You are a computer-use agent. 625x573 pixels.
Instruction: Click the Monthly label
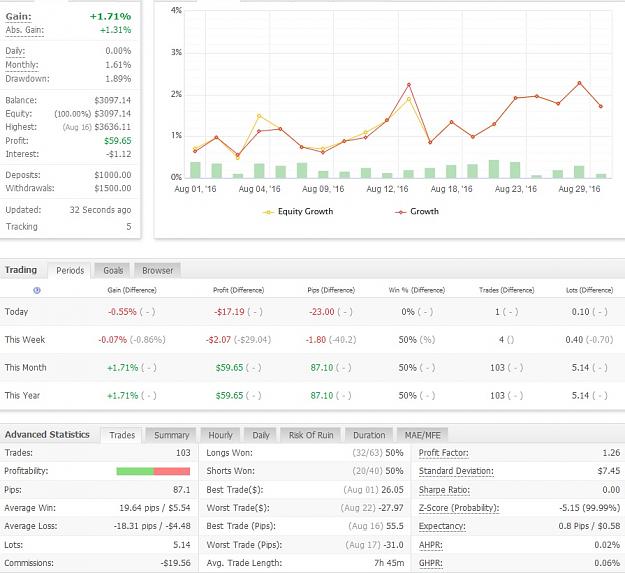(22, 65)
